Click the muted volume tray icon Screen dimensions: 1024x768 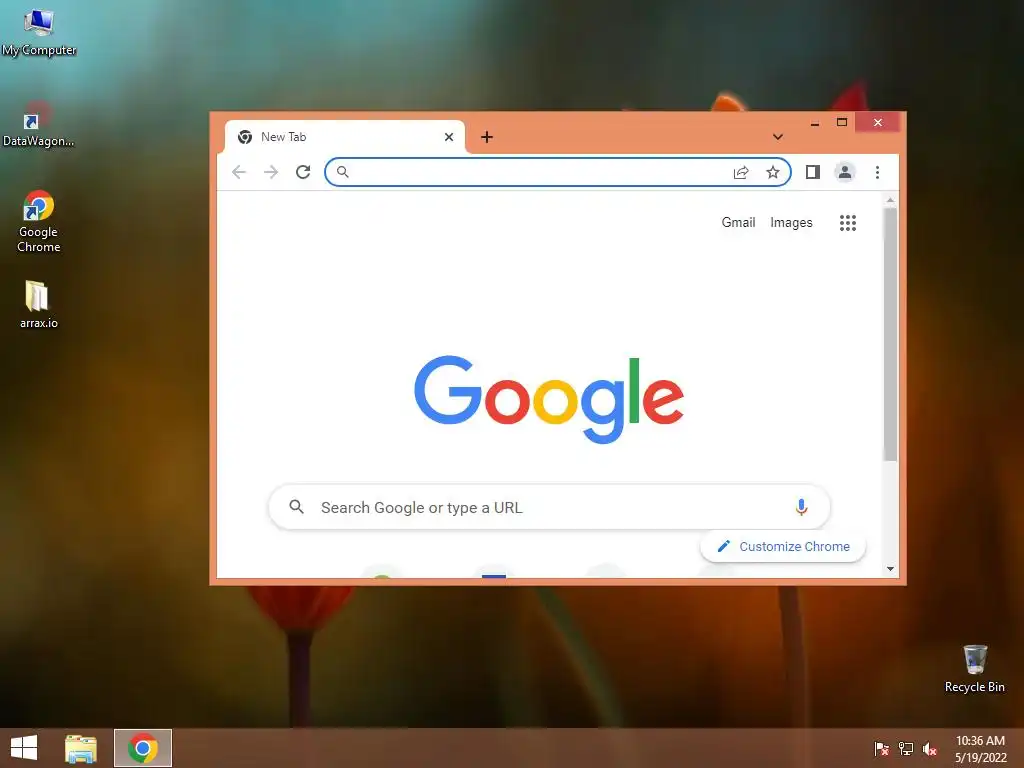point(930,748)
